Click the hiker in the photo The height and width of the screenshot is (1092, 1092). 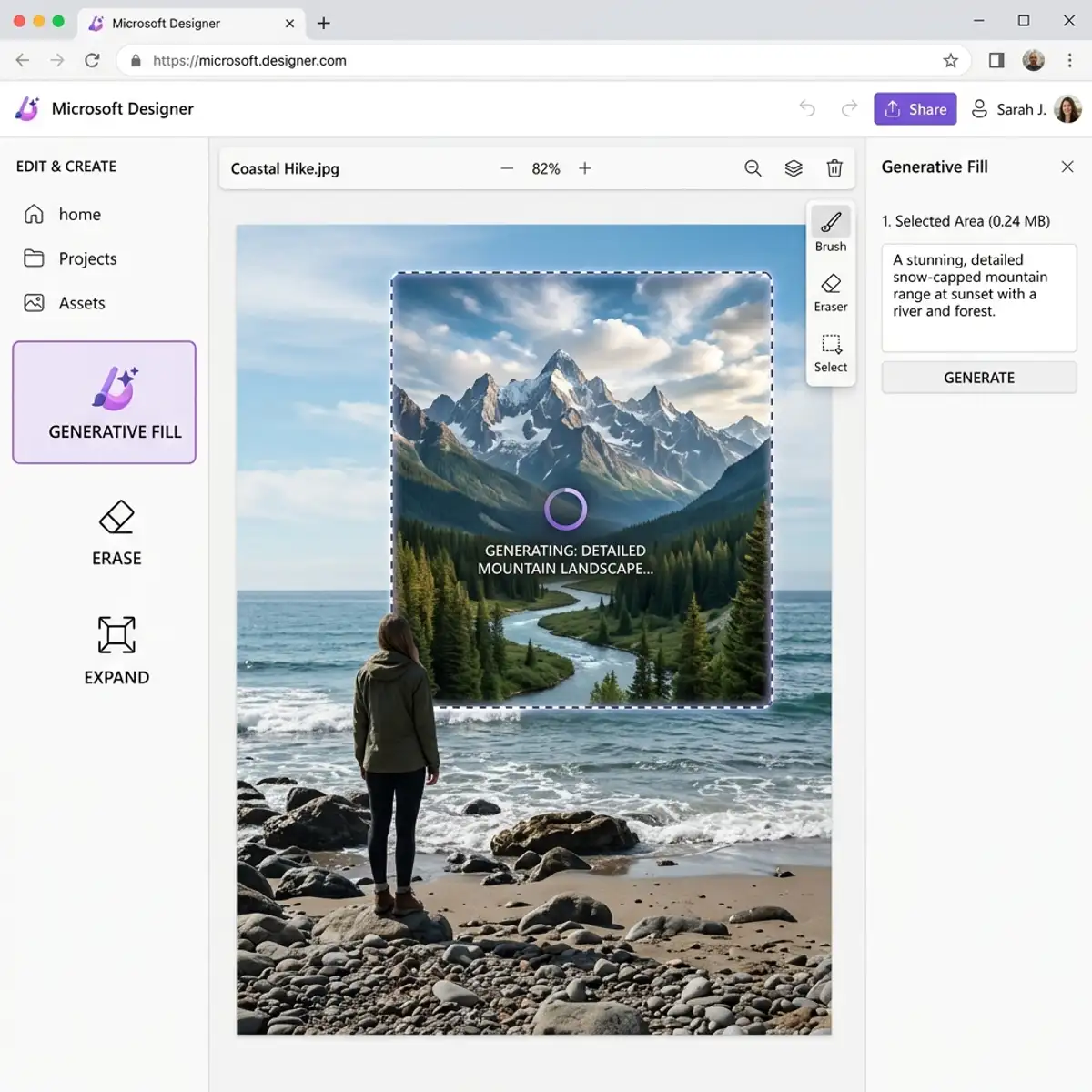397,764
